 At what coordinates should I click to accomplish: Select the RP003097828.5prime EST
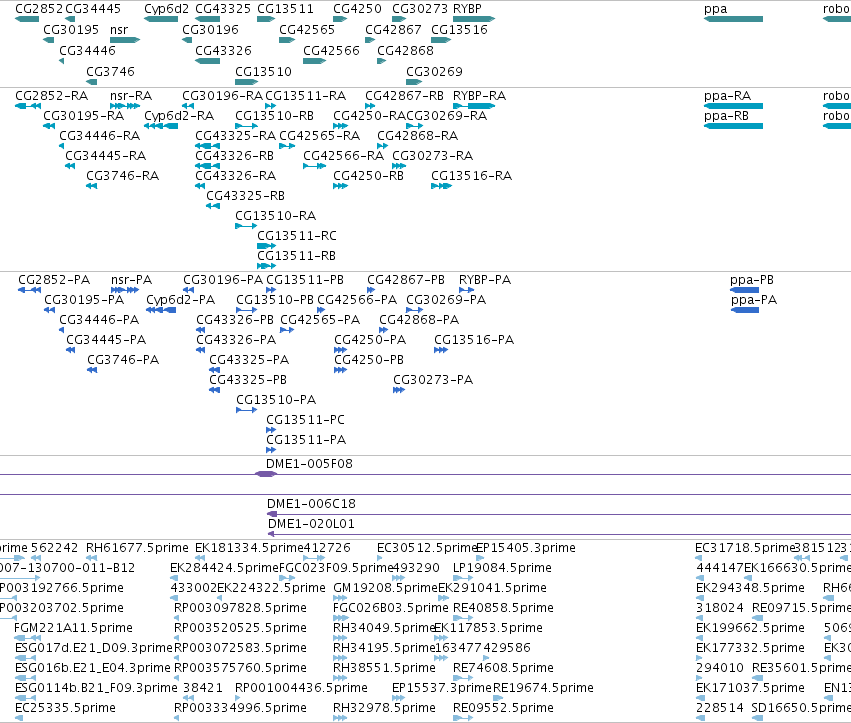point(176,618)
